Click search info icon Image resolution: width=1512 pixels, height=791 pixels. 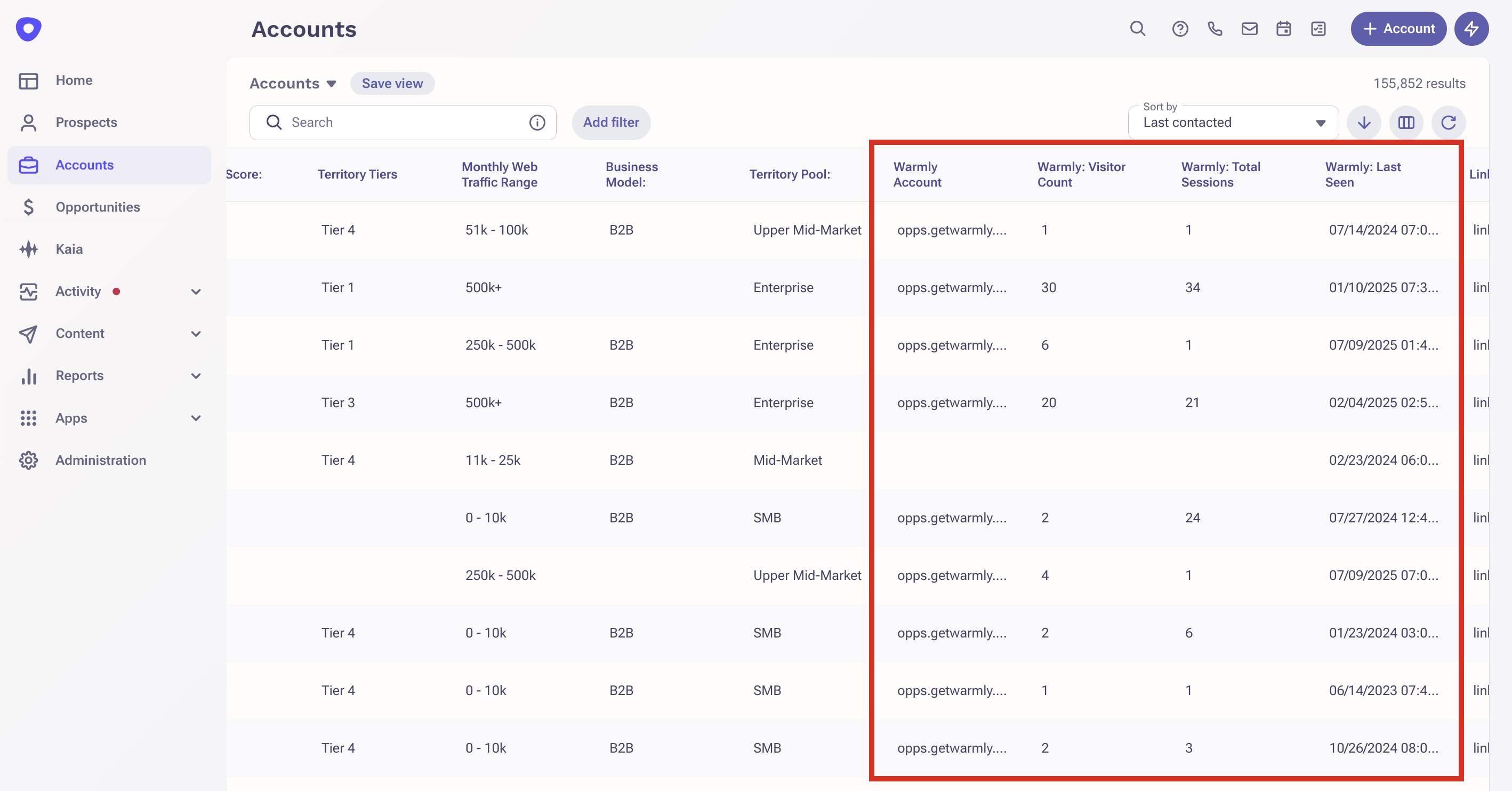coord(537,123)
